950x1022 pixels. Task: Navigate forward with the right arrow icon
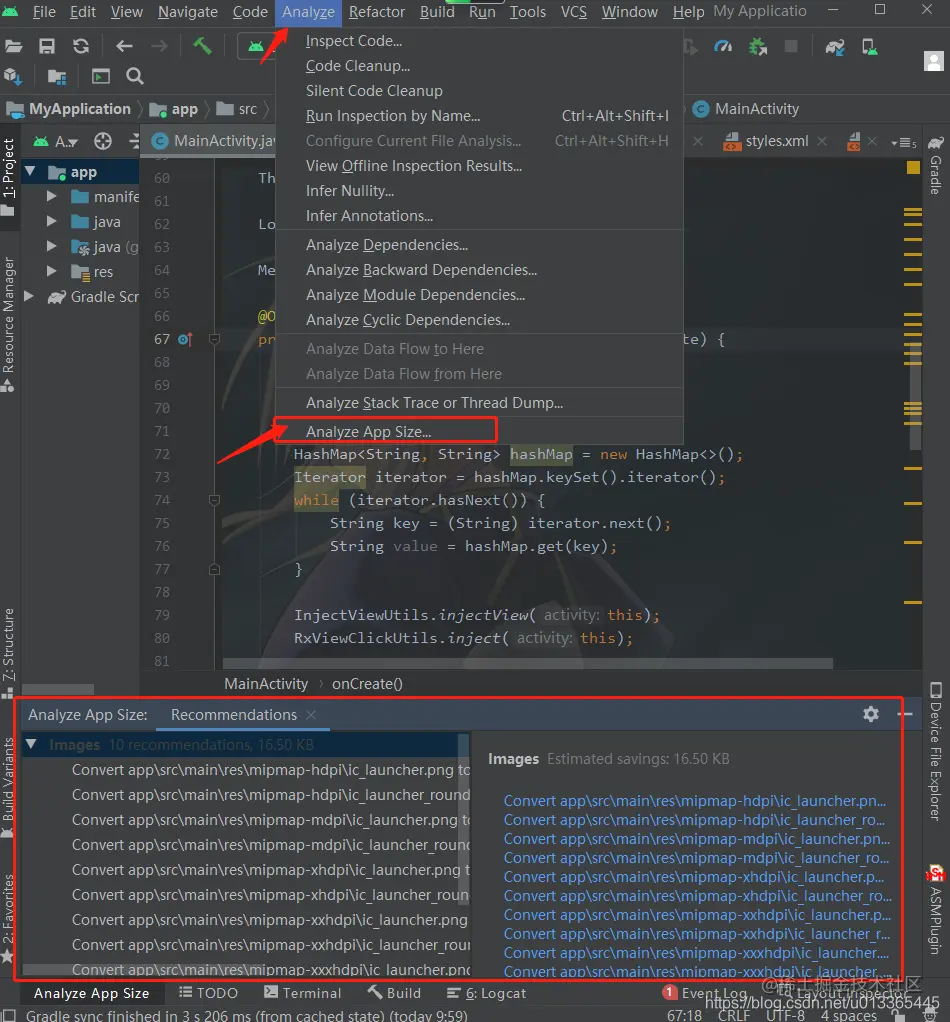pyautogui.click(x=159, y=46)
